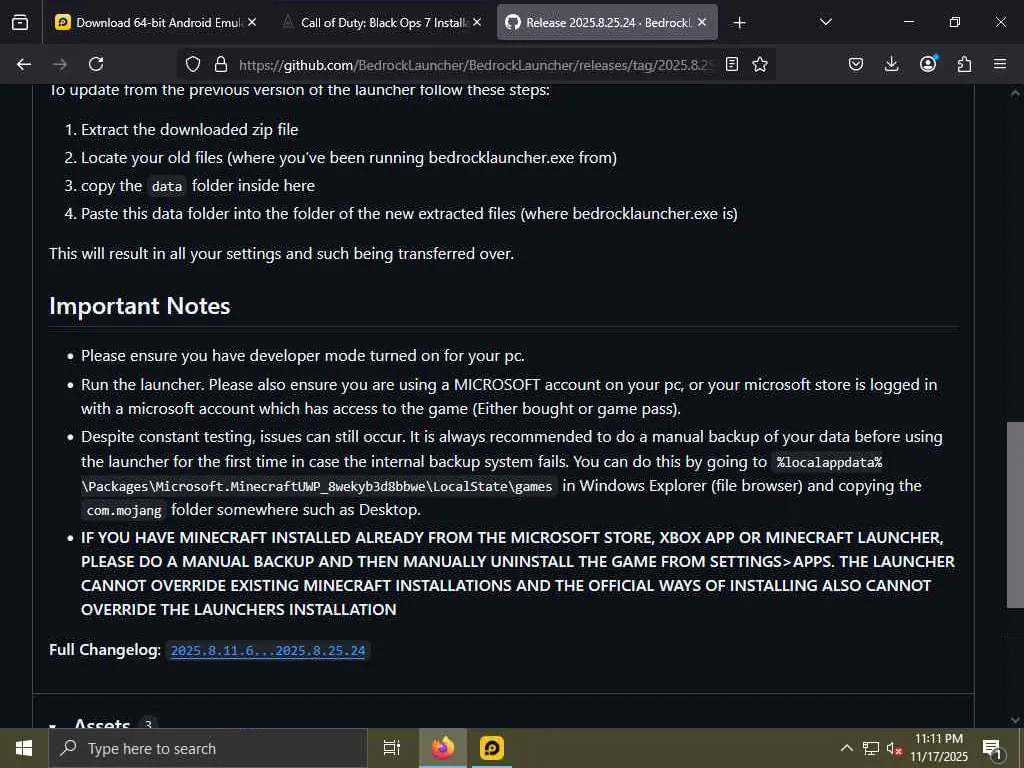
Task: Click scrollbar down arrow
Action: [1015, 720]
